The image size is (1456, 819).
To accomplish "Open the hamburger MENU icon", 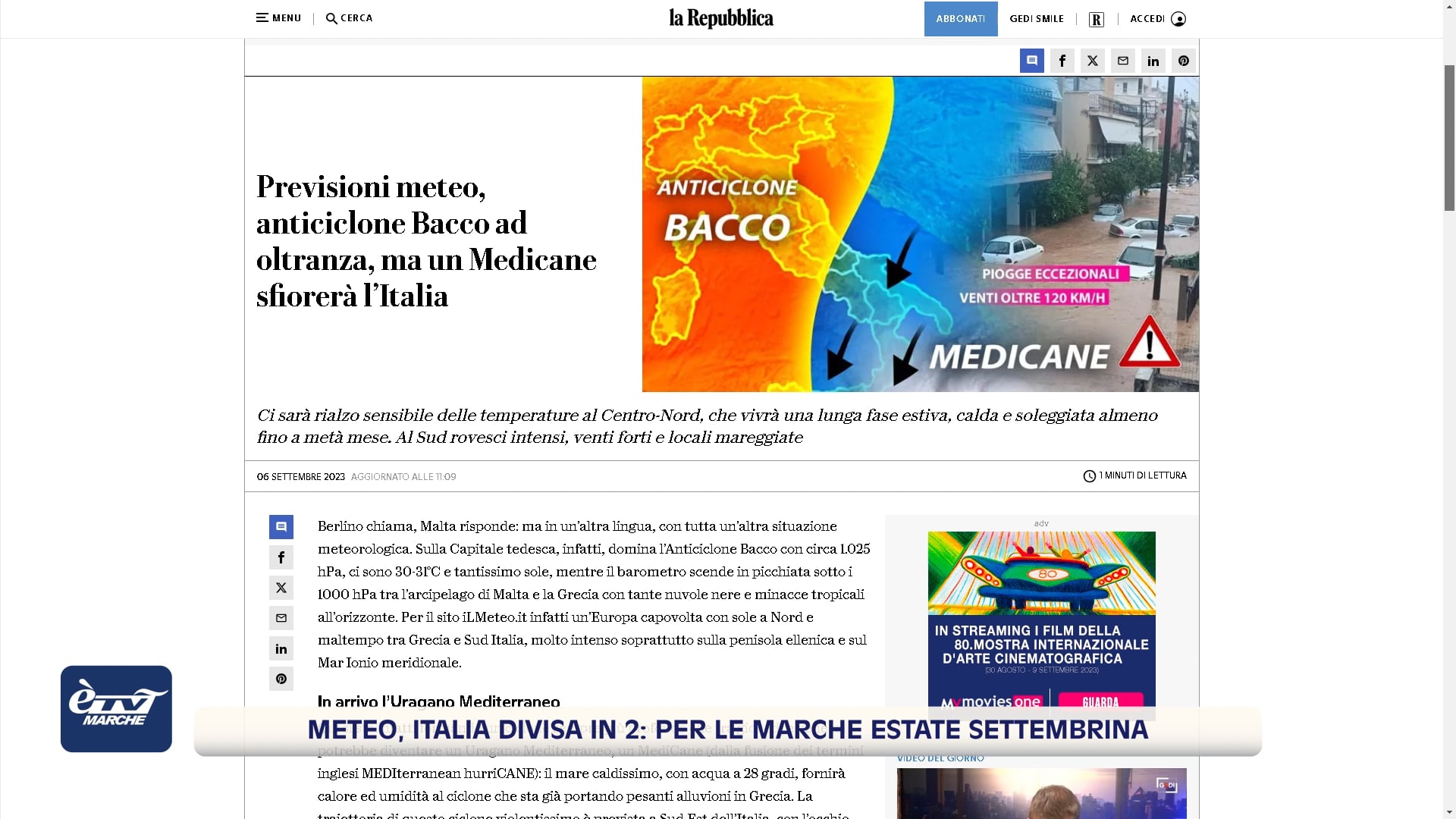I will coord(262,17).
